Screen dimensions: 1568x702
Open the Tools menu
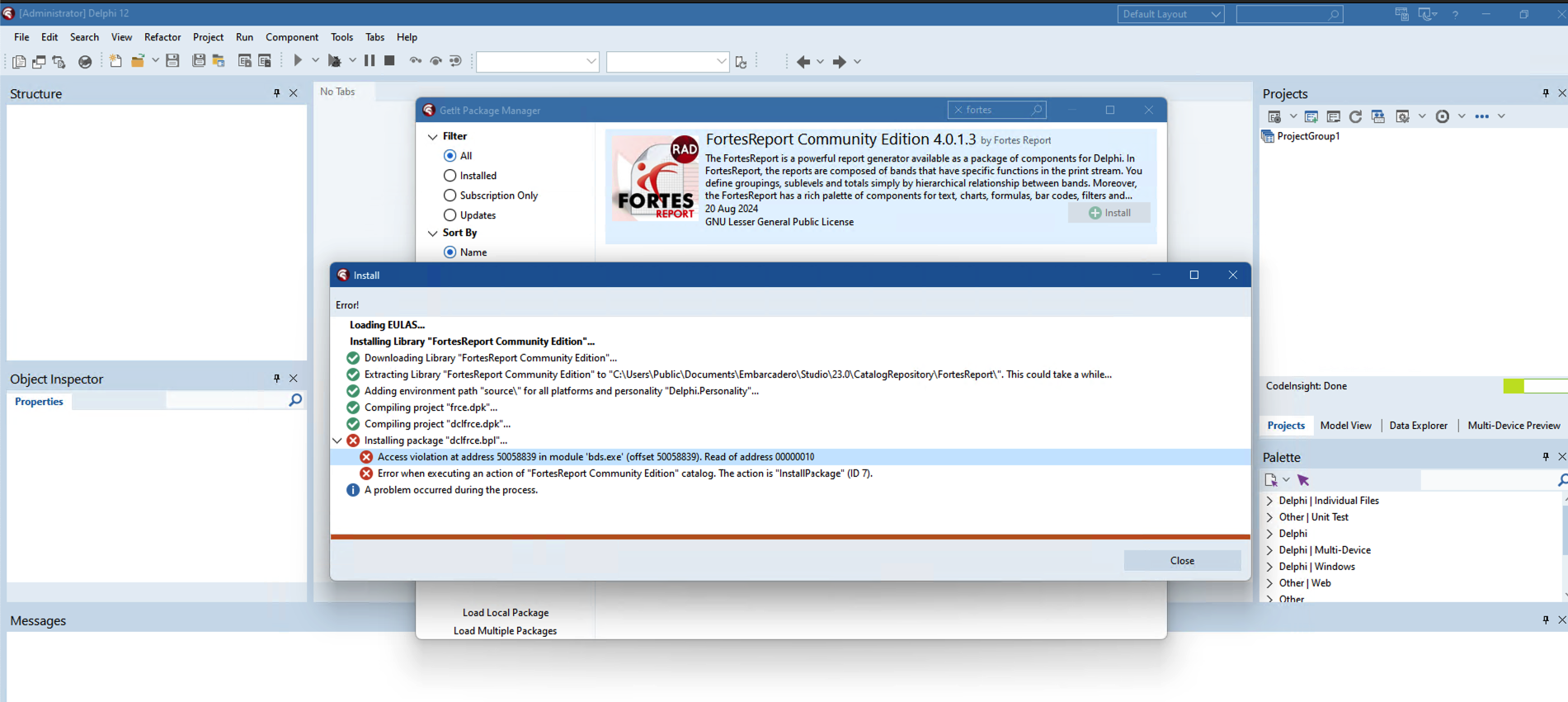coord(341,37)
